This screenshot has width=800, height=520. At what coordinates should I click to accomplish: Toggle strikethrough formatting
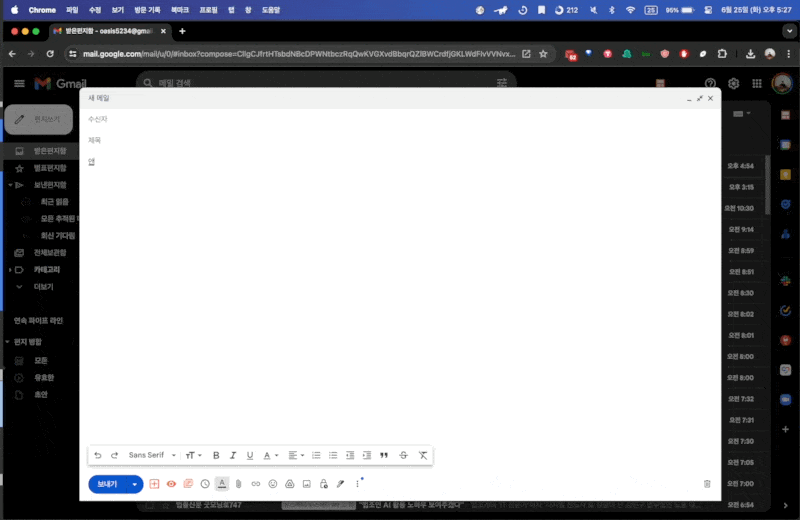pos(403,455)
